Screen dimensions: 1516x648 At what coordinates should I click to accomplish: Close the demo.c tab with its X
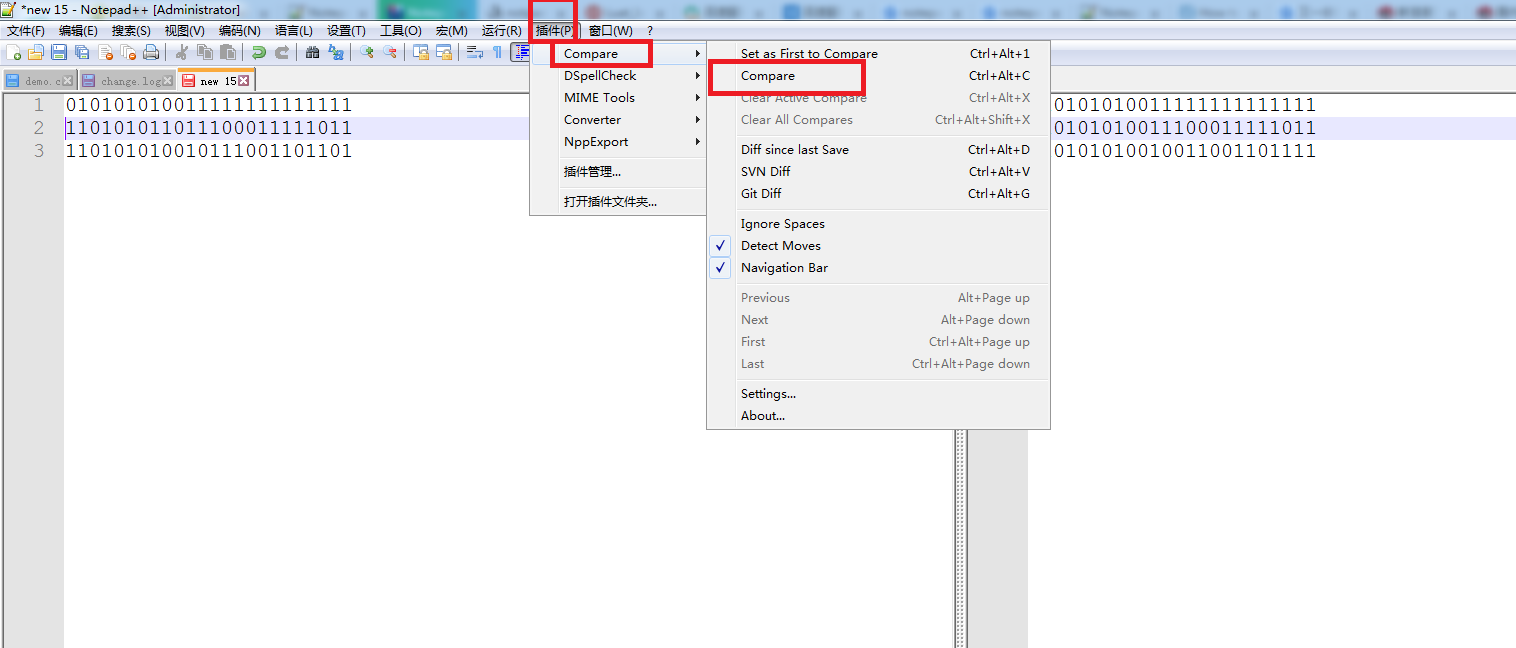(x=69, y=81)
